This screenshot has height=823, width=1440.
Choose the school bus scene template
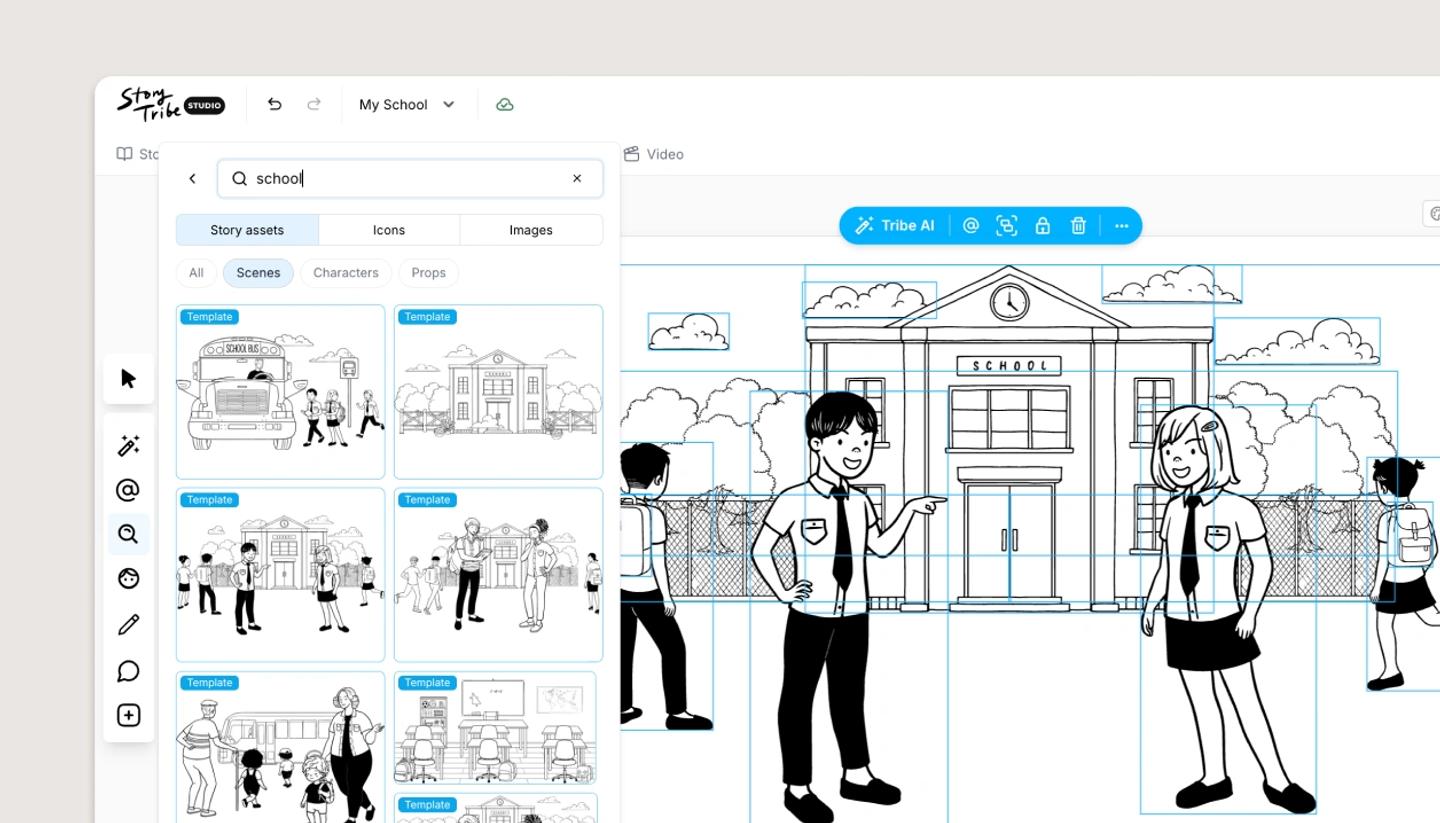280,392
